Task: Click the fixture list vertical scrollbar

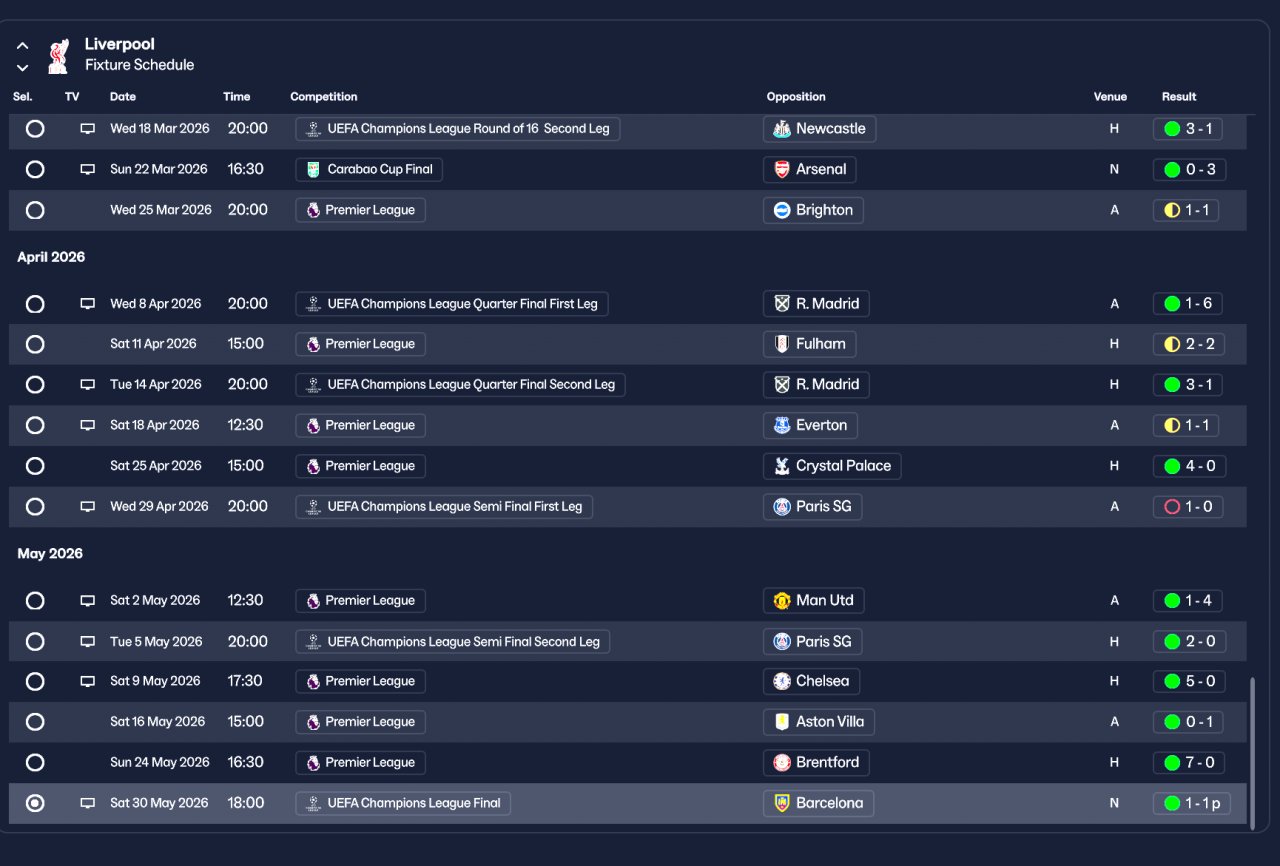Action: pyautogui.click(x=1252, y=753)
